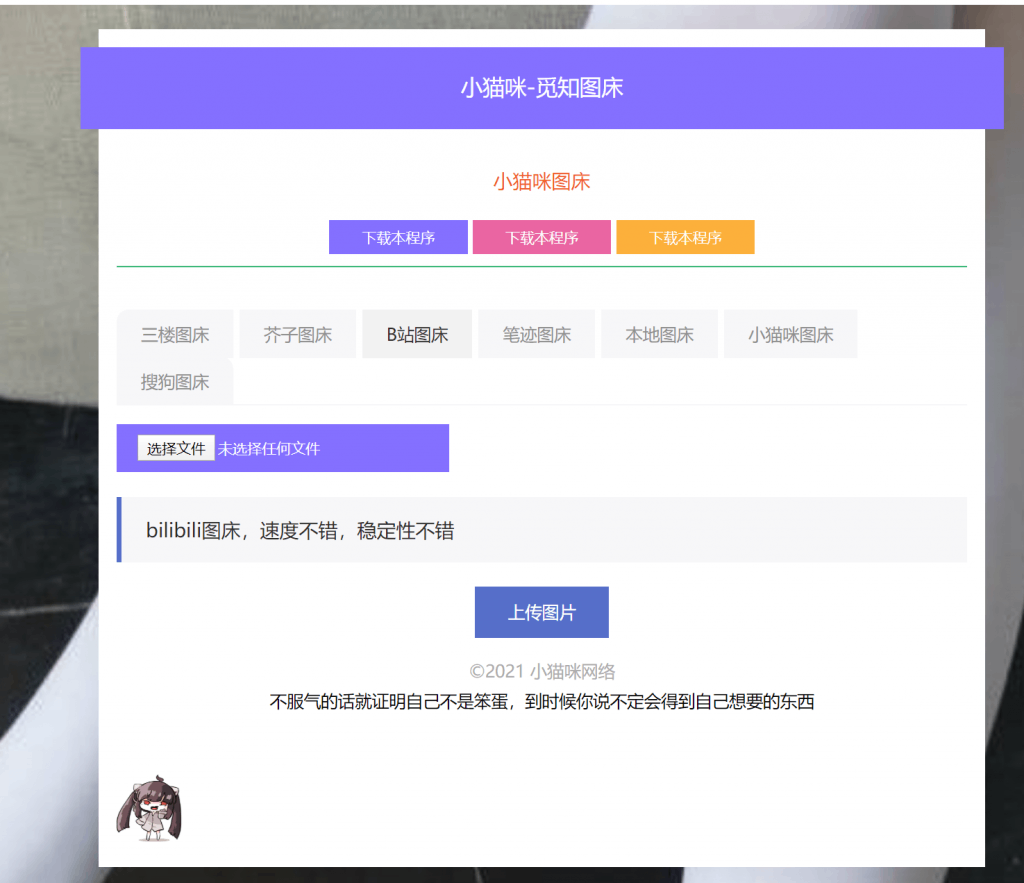Click the 小猫咪-觅知图床 purple header banner
Image resolution: width=1024 pixels, height=883 pixels.
[541, 88]
